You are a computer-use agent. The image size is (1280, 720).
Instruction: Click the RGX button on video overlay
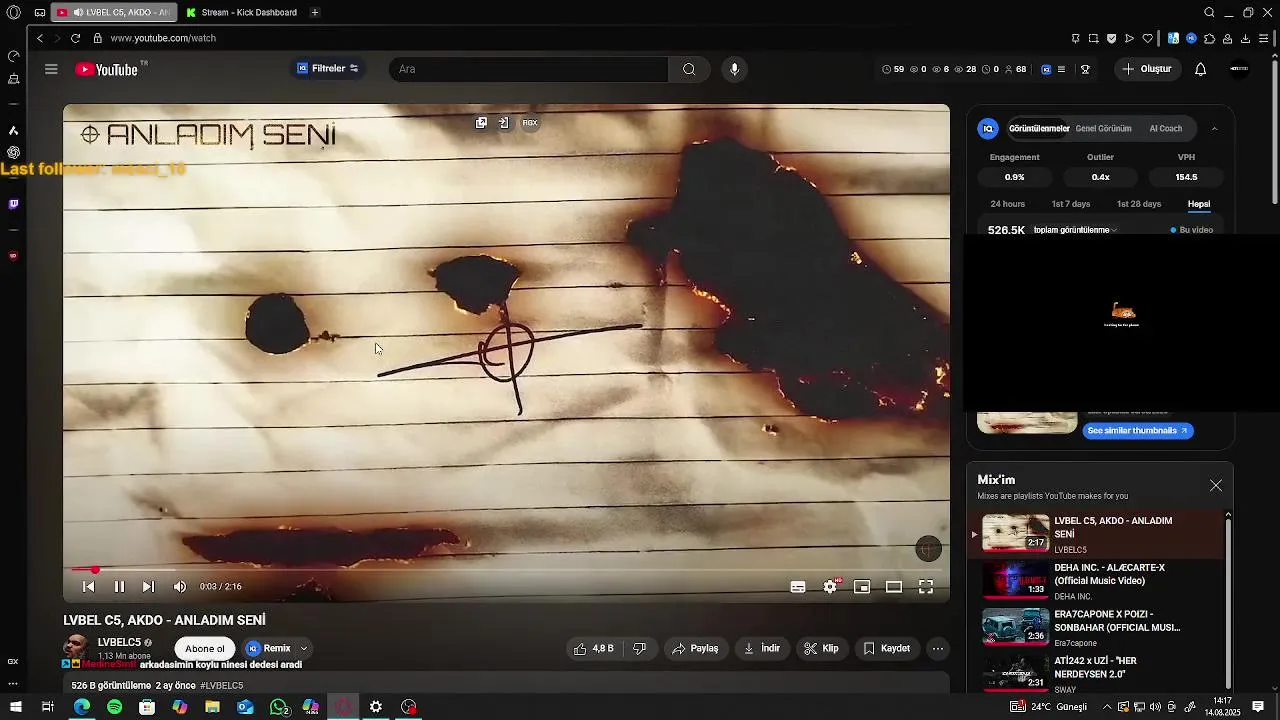tap(530, 123)
